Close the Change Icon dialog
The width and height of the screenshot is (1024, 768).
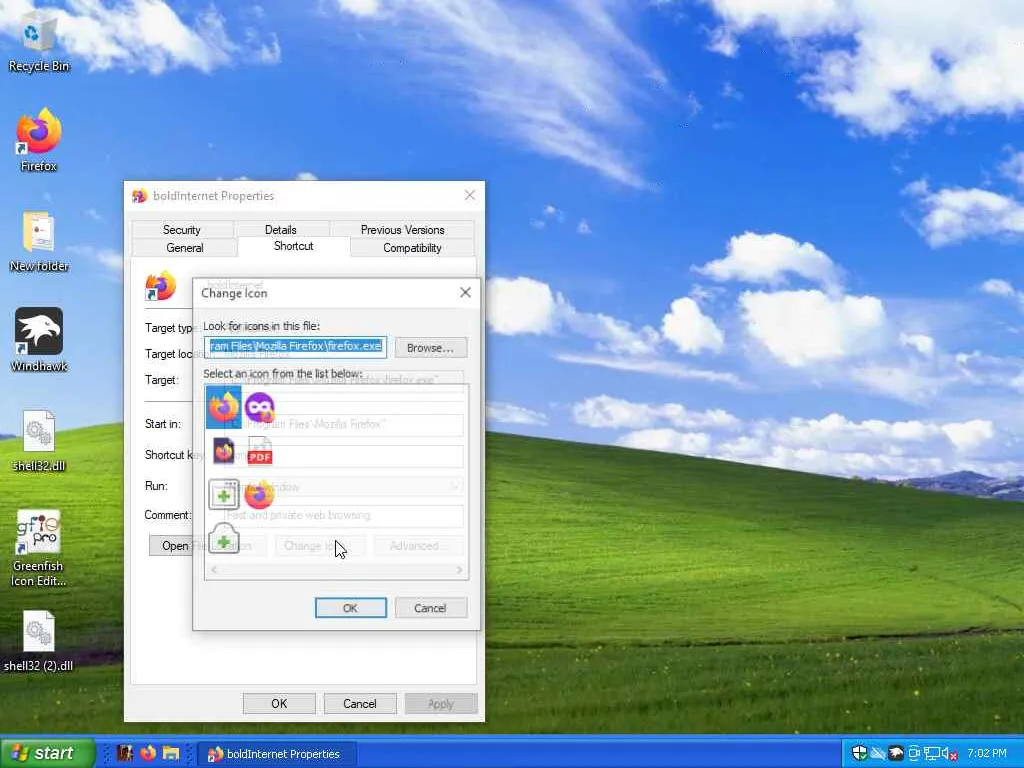click(x=465, y=293)
